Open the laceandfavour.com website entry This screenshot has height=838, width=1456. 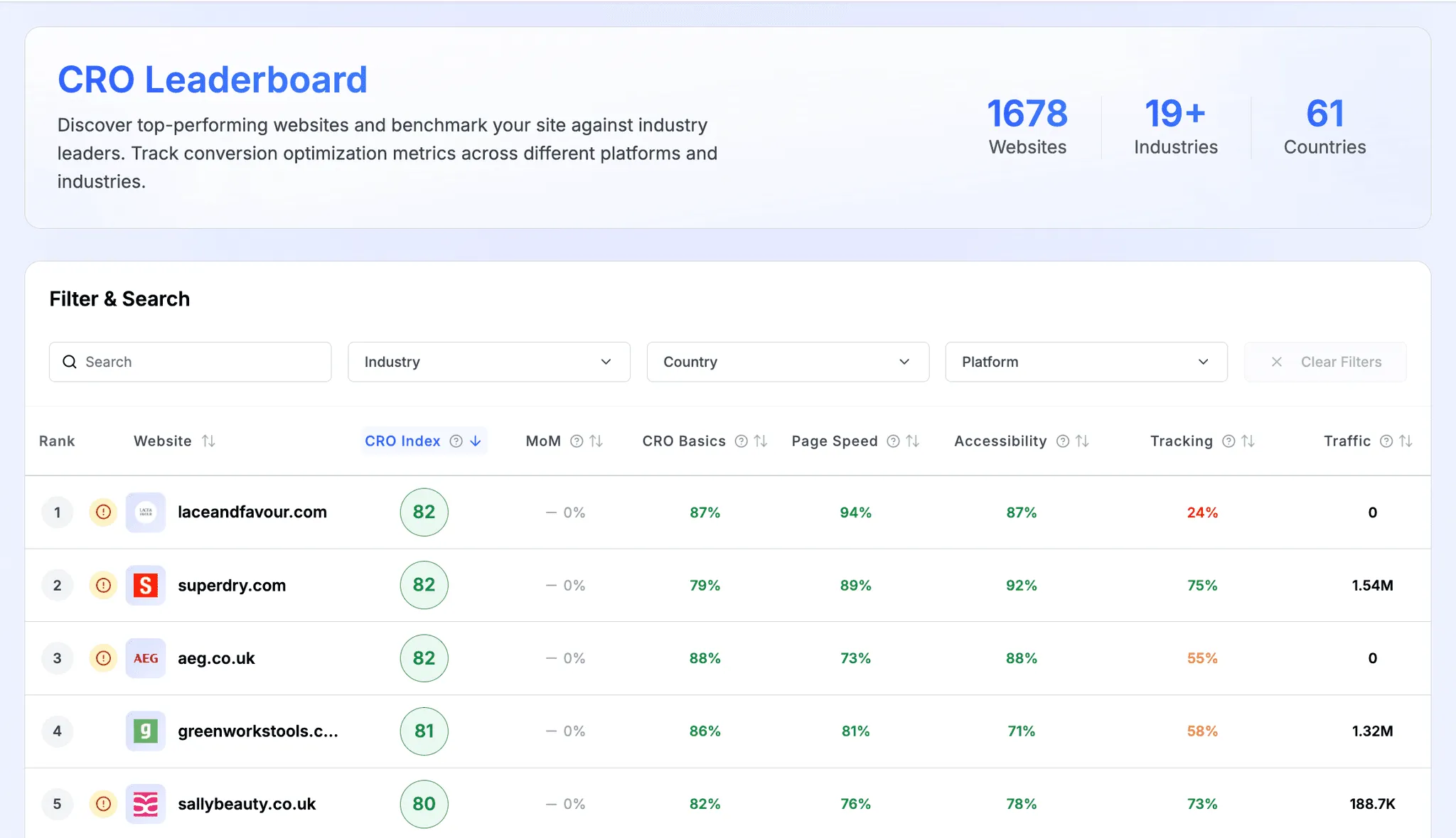[x=252, y=512]
